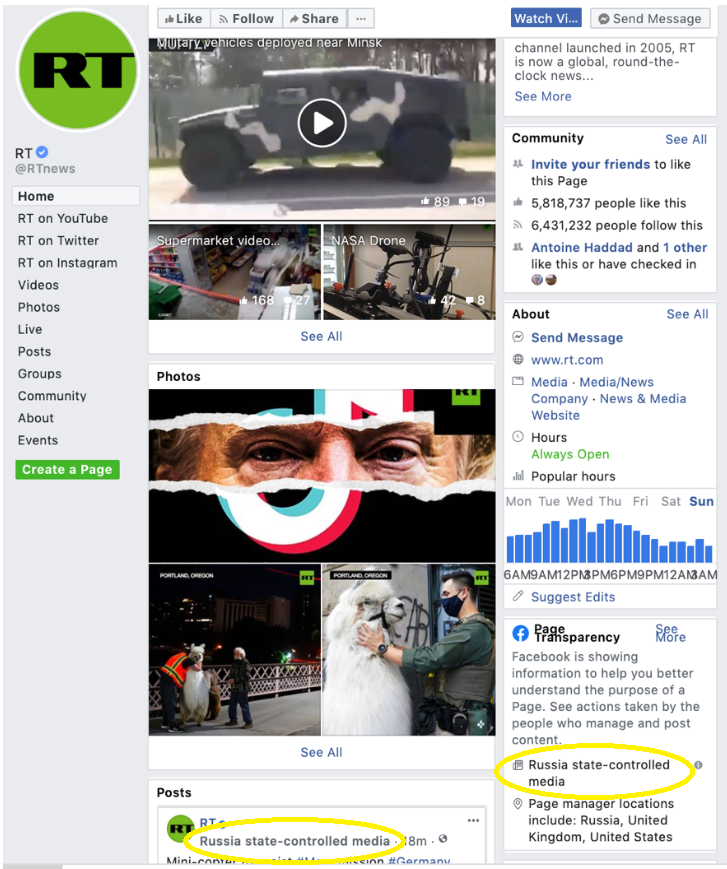Click See All in the Community card
Screen dimensions: 727x869
click(686, 139)
